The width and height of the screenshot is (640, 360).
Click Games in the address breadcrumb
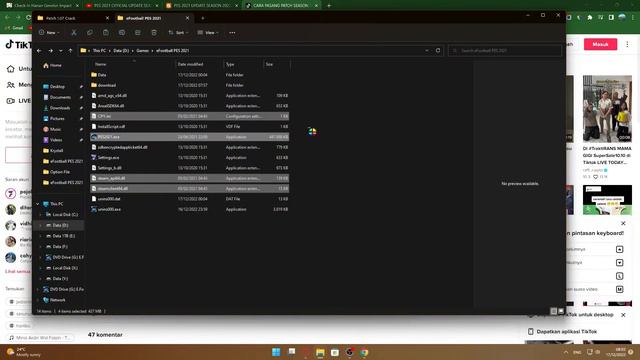point(142,51)
